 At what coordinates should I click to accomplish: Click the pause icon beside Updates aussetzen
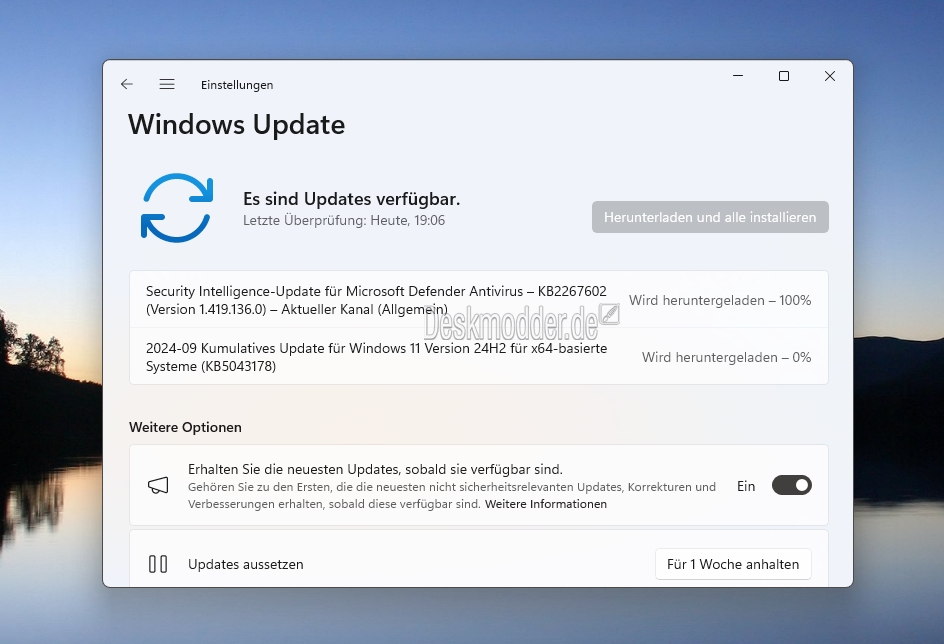158,564
